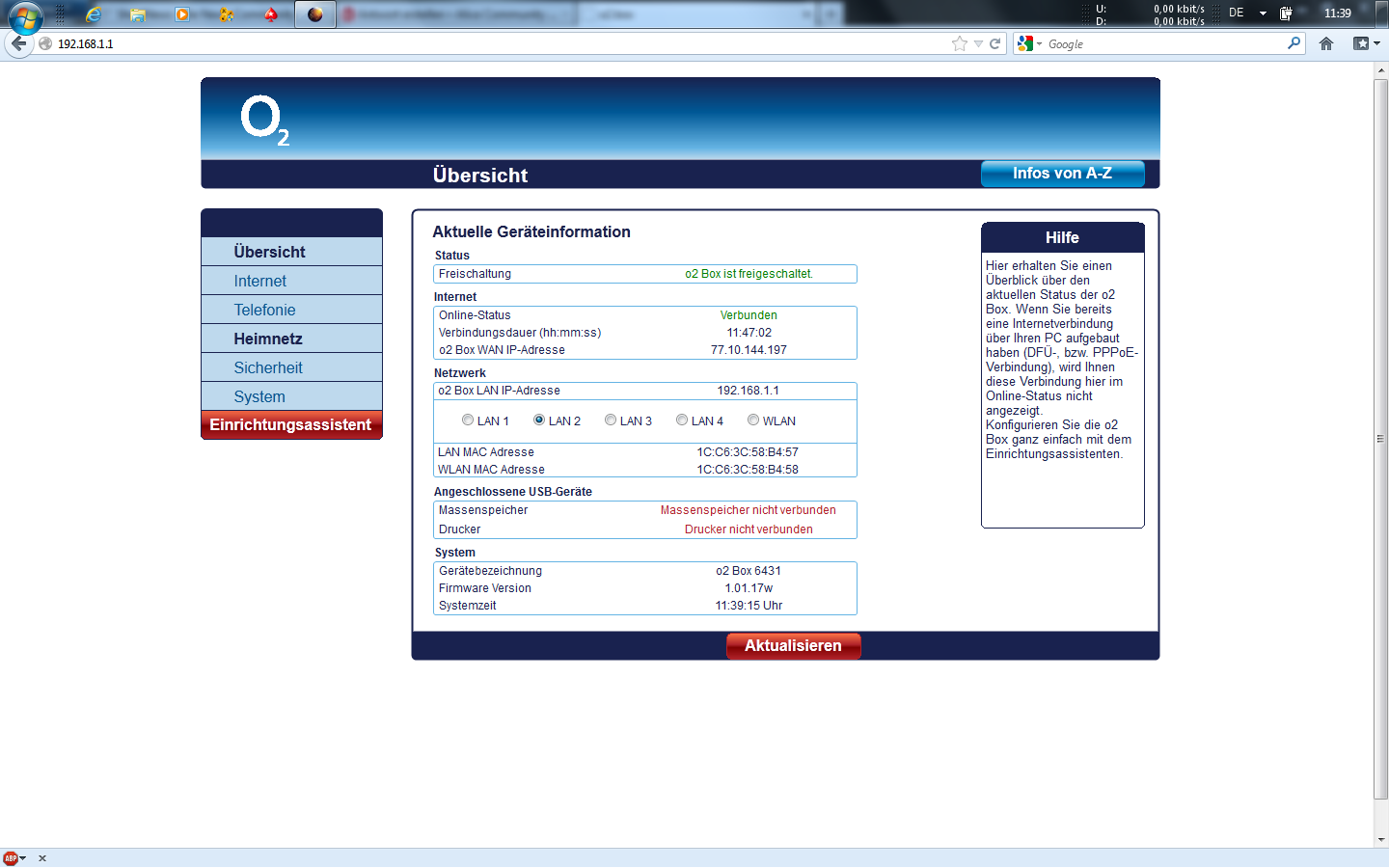Screen dimensions: 1389x868
Task: Click the Infos von A-Z button
Action: pos(1062,174)
